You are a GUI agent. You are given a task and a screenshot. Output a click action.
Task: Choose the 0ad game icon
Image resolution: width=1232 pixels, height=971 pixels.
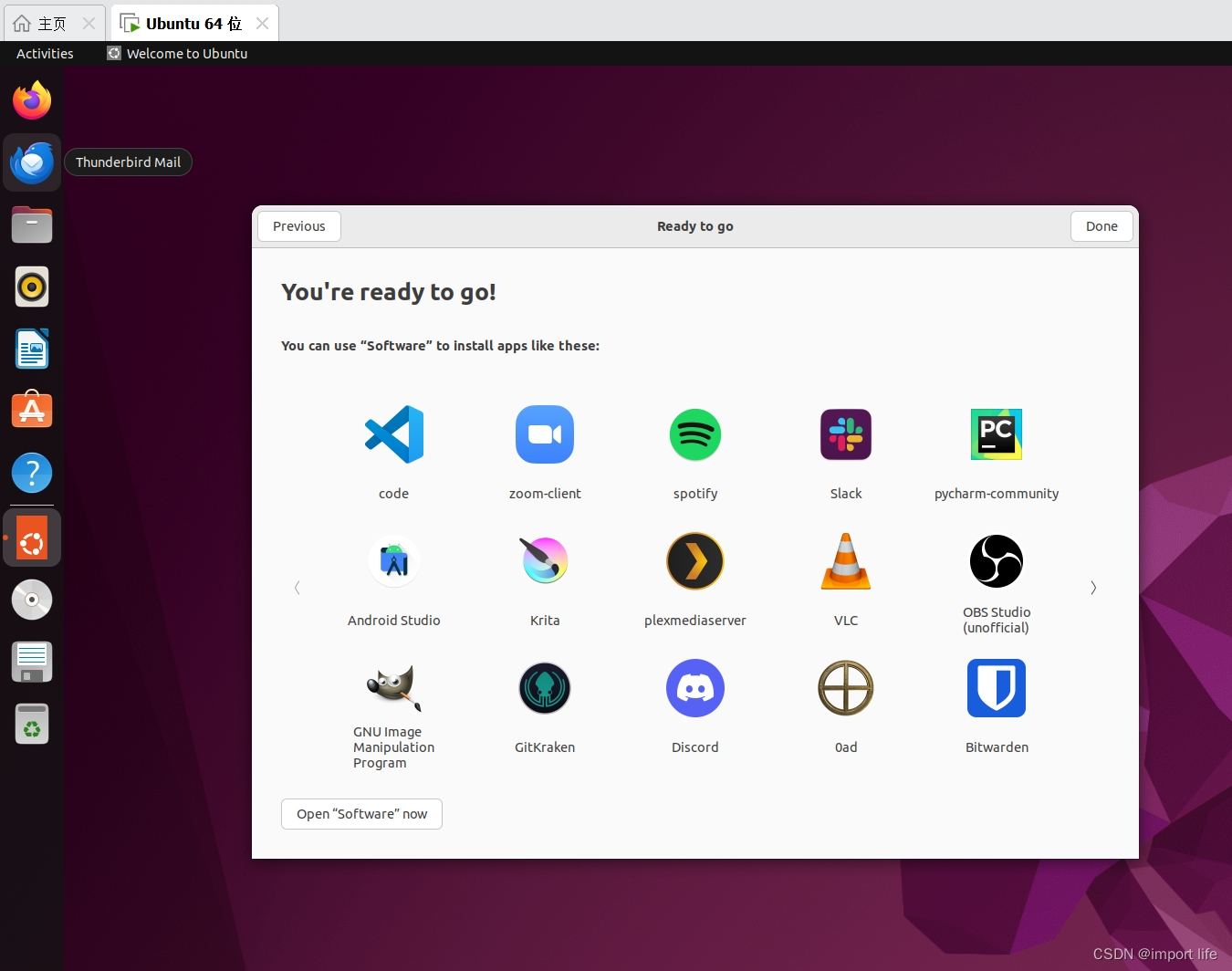846,688
